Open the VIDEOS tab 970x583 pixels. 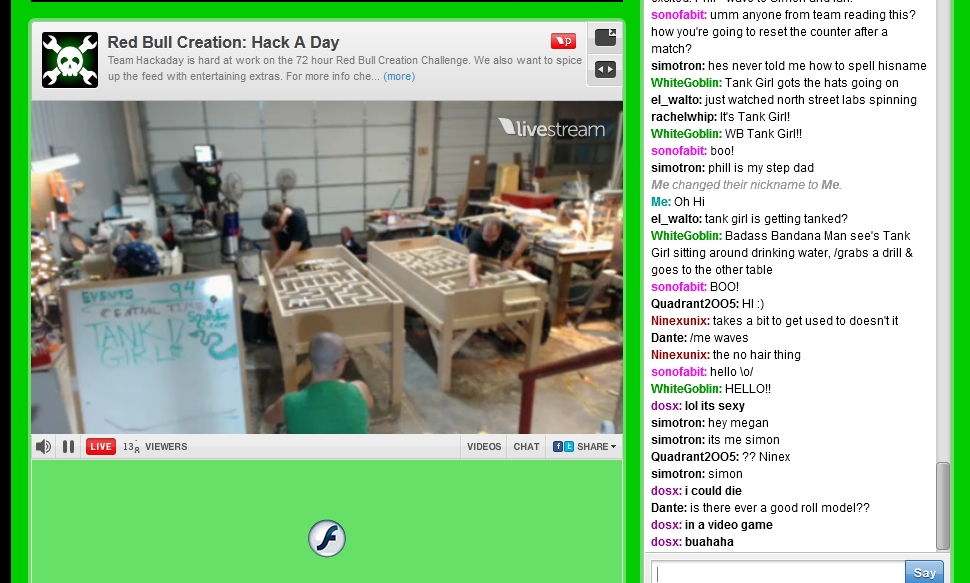click(x=484, y=446)
